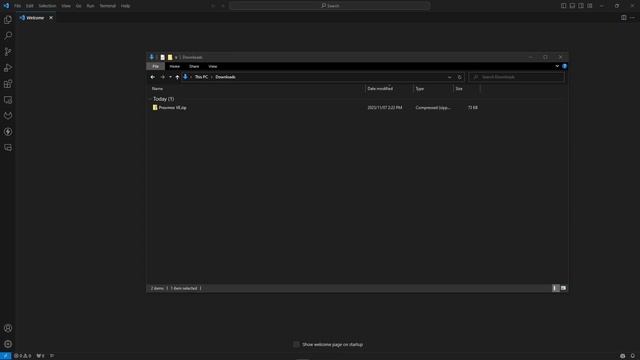The width and height of the screenshot is (640, 360).
Task: Open Share tab in the Downloads window ribbon
Action: coord(194,66)
